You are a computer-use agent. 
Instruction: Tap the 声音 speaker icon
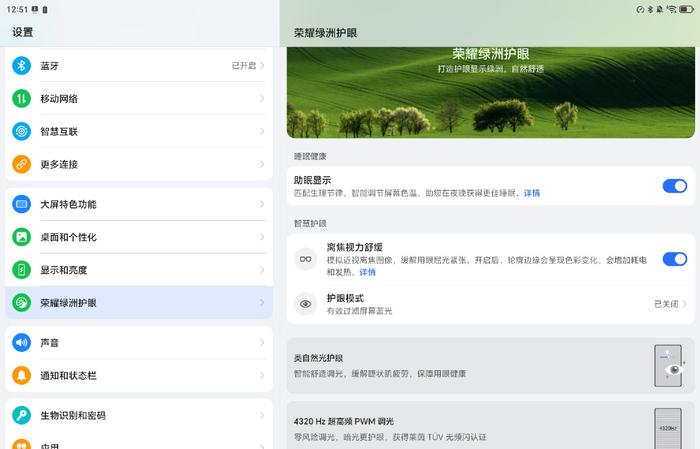coord(21,343)
